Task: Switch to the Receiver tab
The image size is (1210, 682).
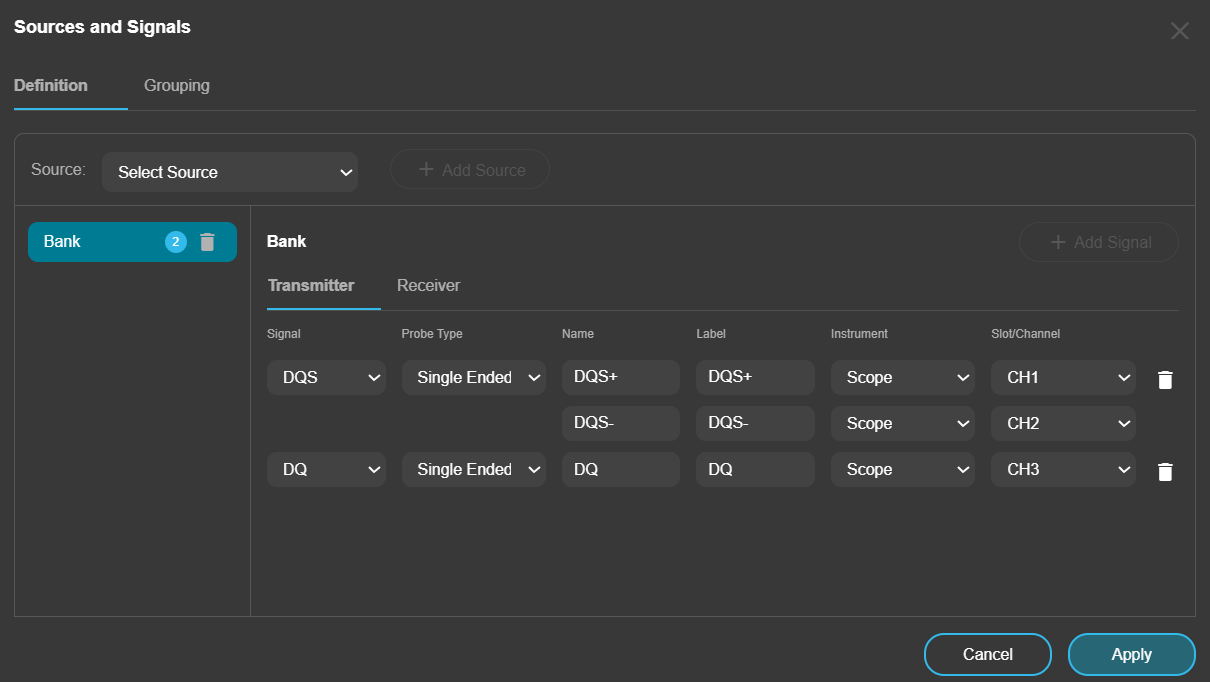Action: click(x=428, y=286)
